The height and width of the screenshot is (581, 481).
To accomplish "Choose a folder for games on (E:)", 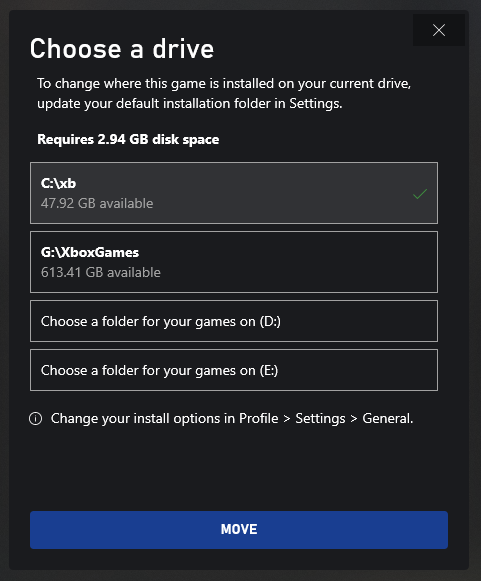I will [234, 370].
